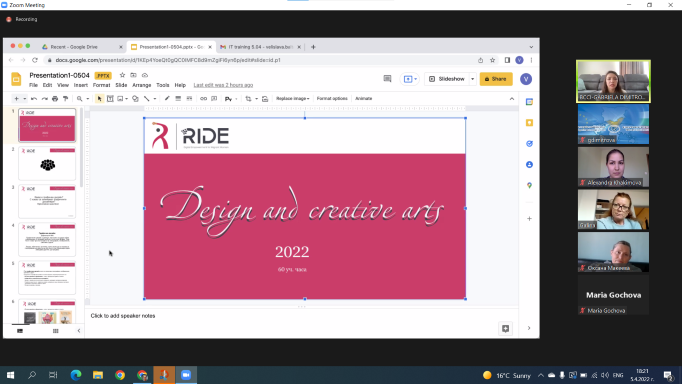Open the comment history icon
This screenshot has width=682, height=384.
pos(387,79)
